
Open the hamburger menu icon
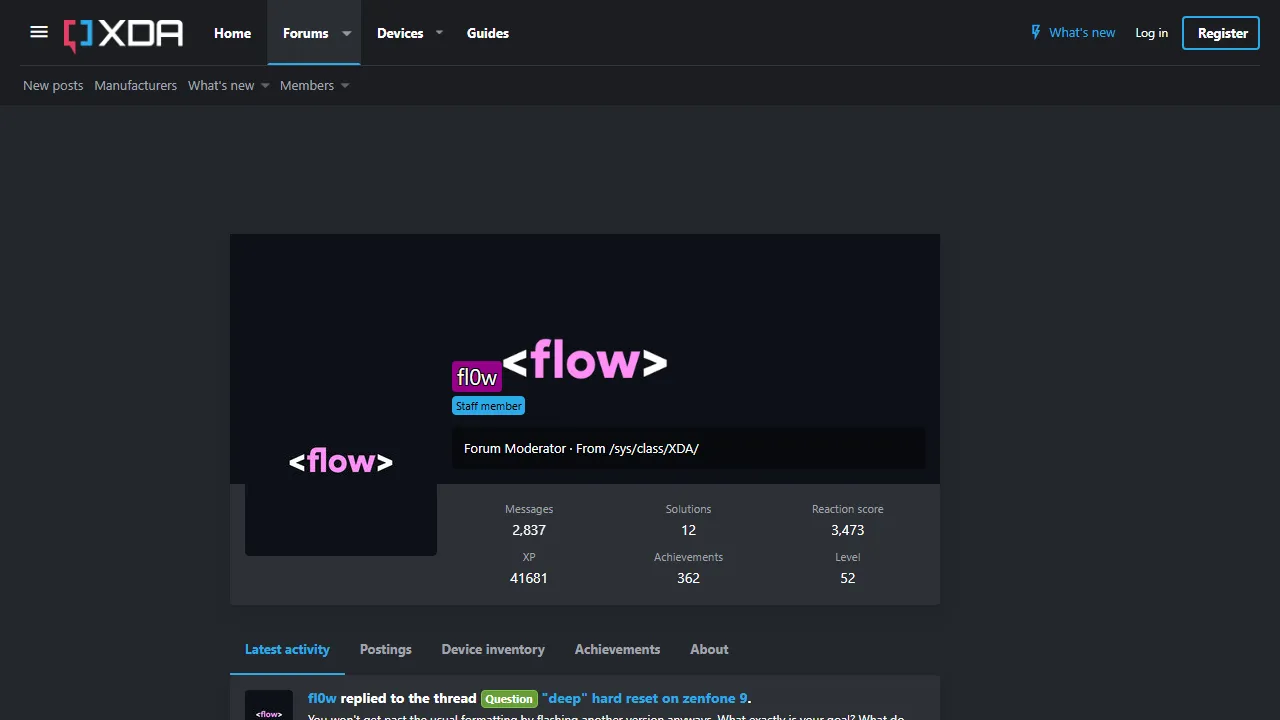click(x=39, y=33)
